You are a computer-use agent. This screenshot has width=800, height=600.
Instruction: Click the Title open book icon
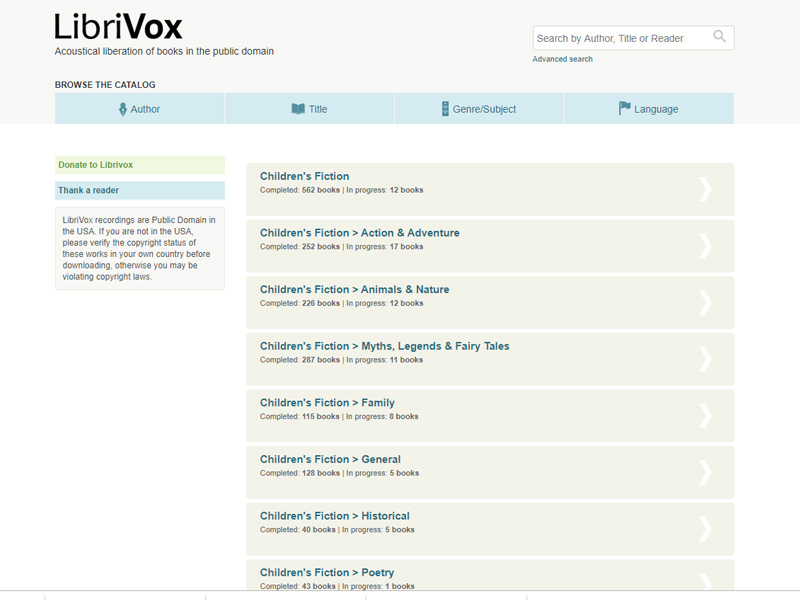298,109
